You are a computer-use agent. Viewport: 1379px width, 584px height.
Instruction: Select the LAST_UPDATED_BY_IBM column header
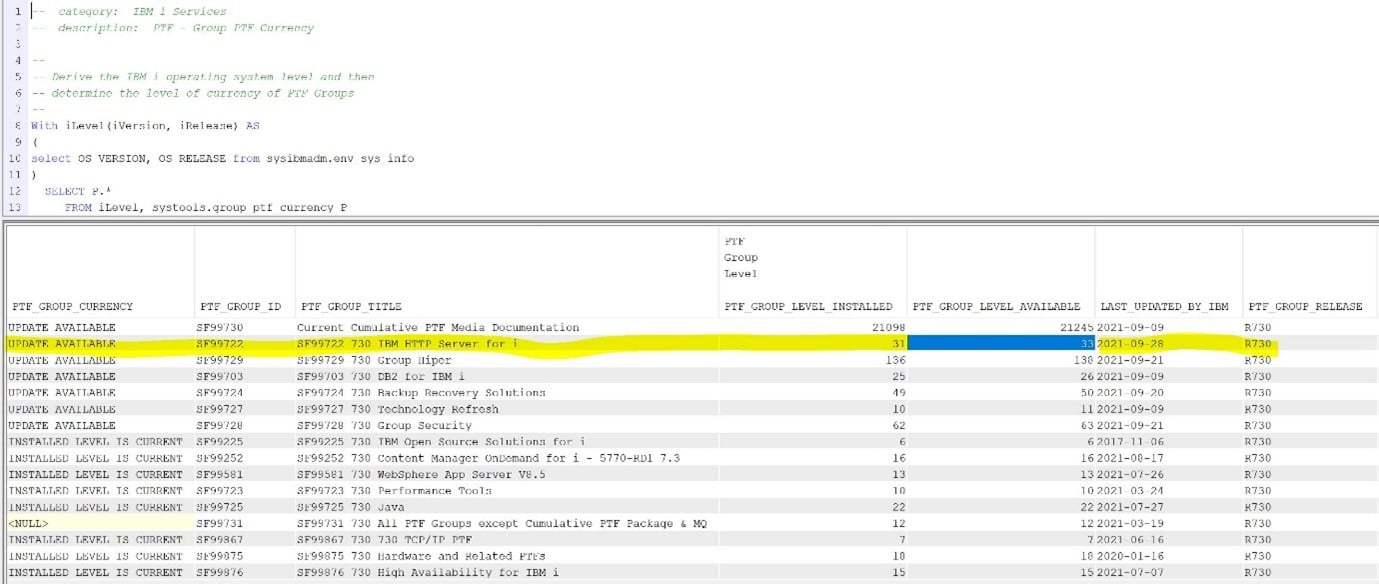coord(1164,306)
